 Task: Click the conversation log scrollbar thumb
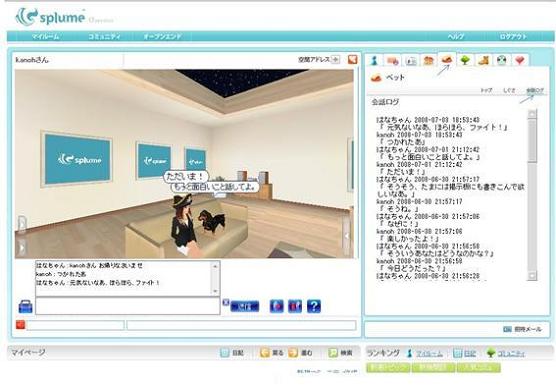(x=532, y=140)
